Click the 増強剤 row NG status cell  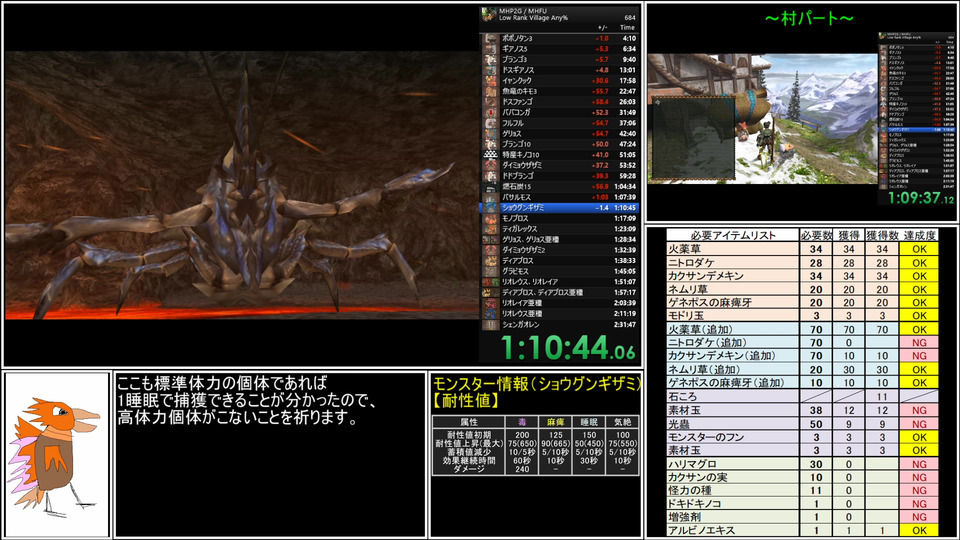[x=919, y=517]
